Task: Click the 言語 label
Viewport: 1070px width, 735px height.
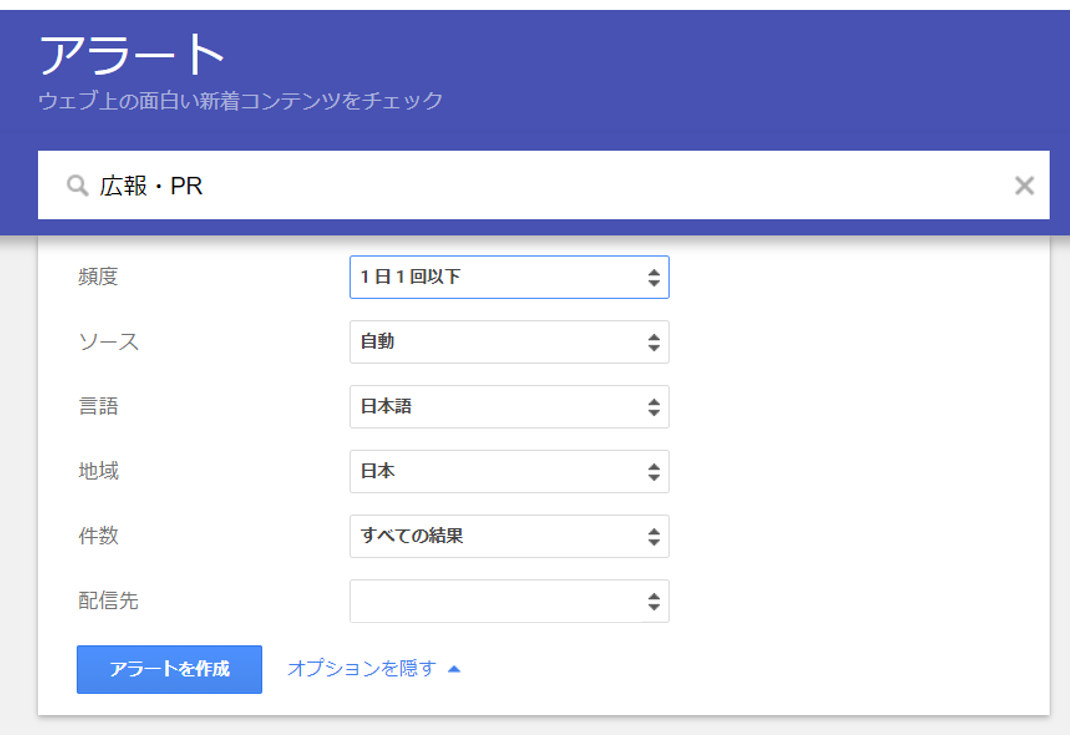Action: [x=98, y=407]
